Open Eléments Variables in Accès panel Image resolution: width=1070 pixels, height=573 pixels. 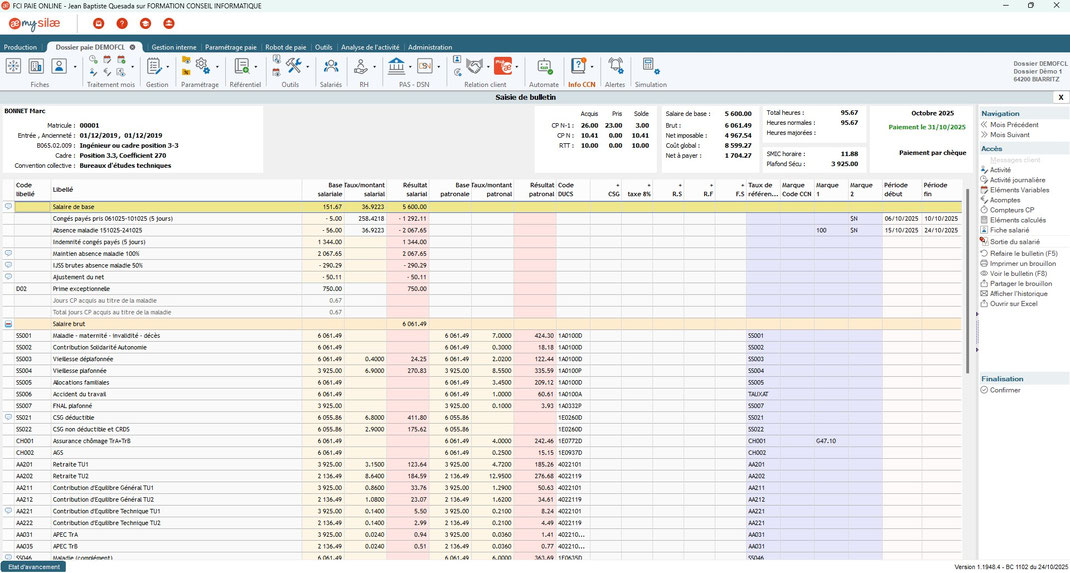pos(1019,190)
